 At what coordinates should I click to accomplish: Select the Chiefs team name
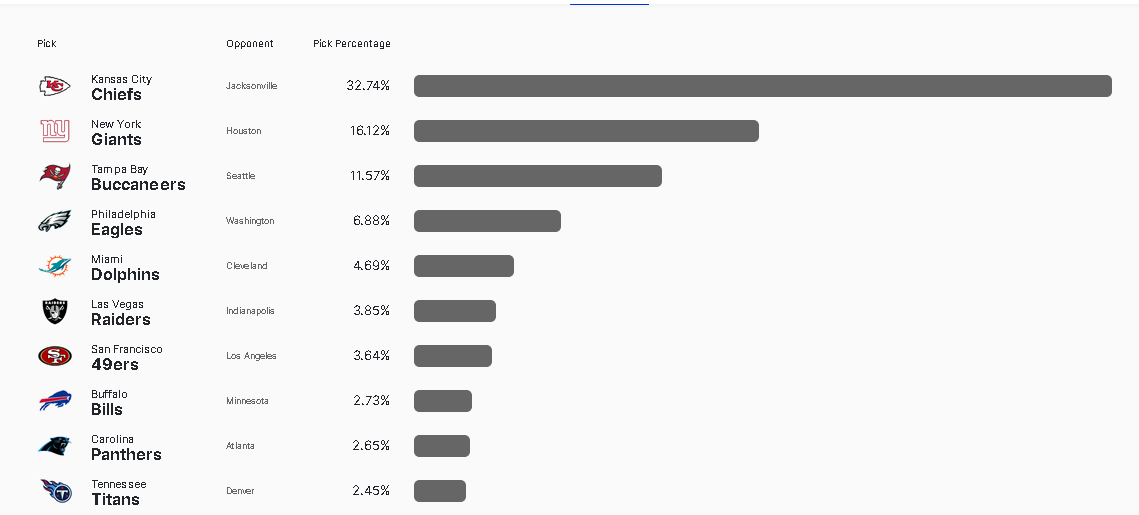[116, 95]
